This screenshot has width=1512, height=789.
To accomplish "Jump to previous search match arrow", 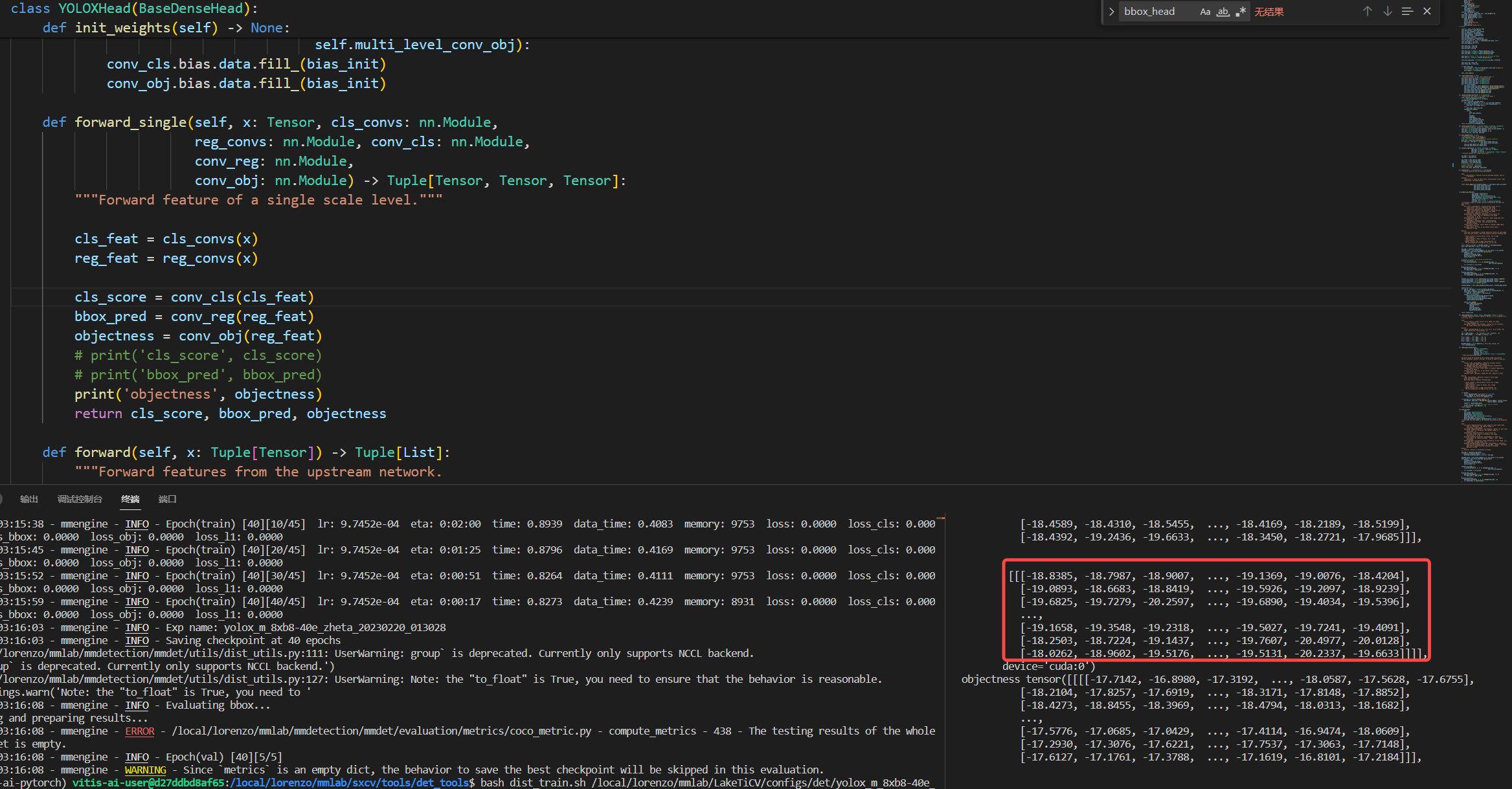I will pyautogui.click(x=1367, y=11).
